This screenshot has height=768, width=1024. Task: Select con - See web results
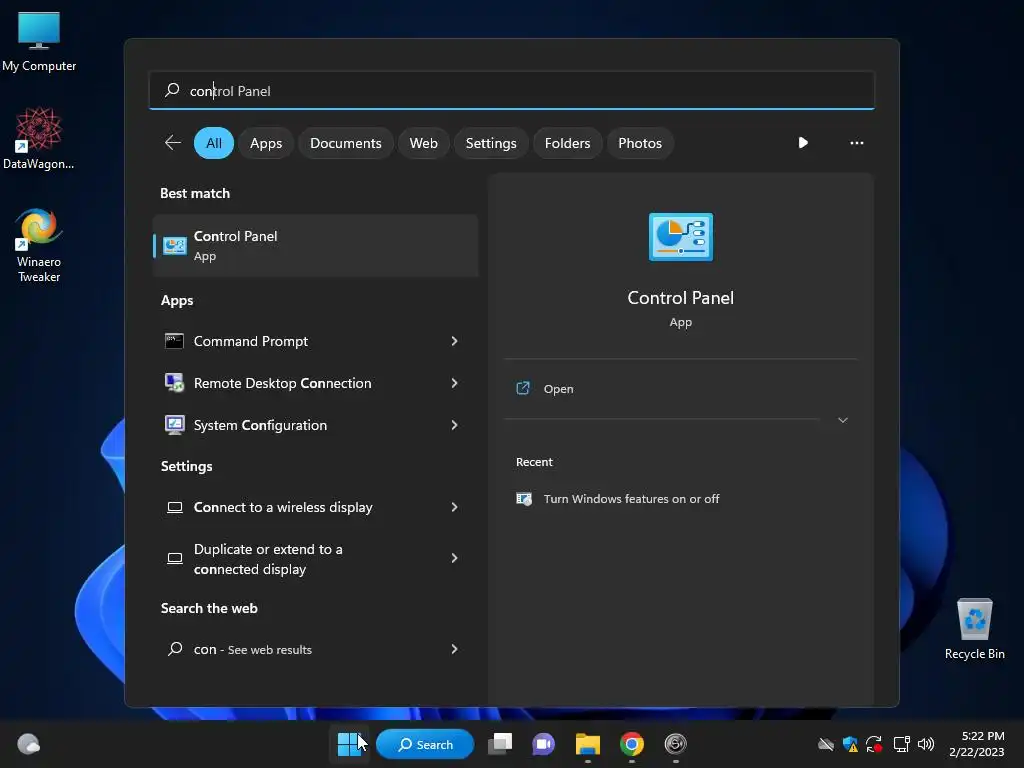click(x=315, y=648)
